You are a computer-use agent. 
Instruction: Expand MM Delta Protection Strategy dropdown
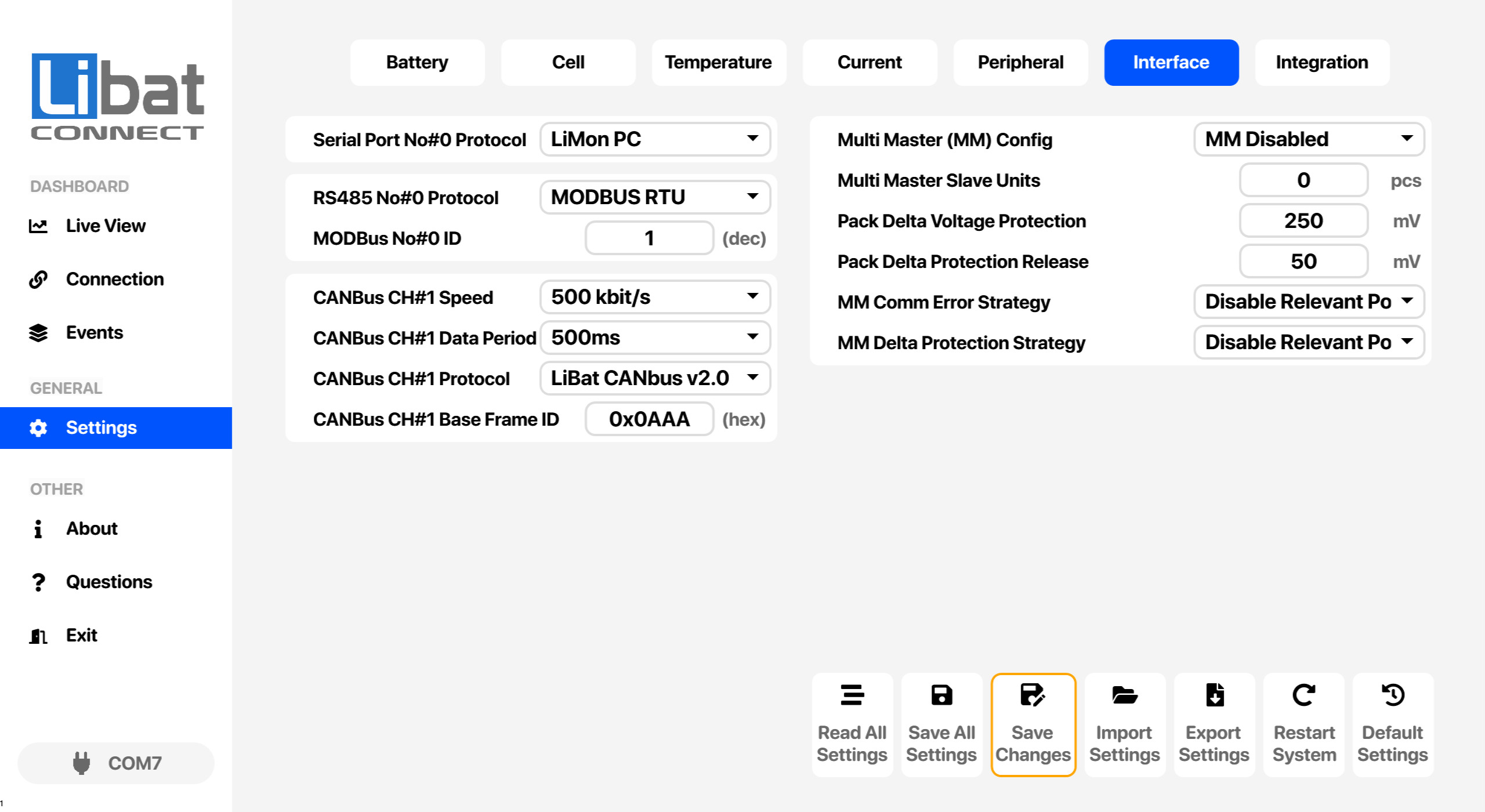pos(1309,342)
